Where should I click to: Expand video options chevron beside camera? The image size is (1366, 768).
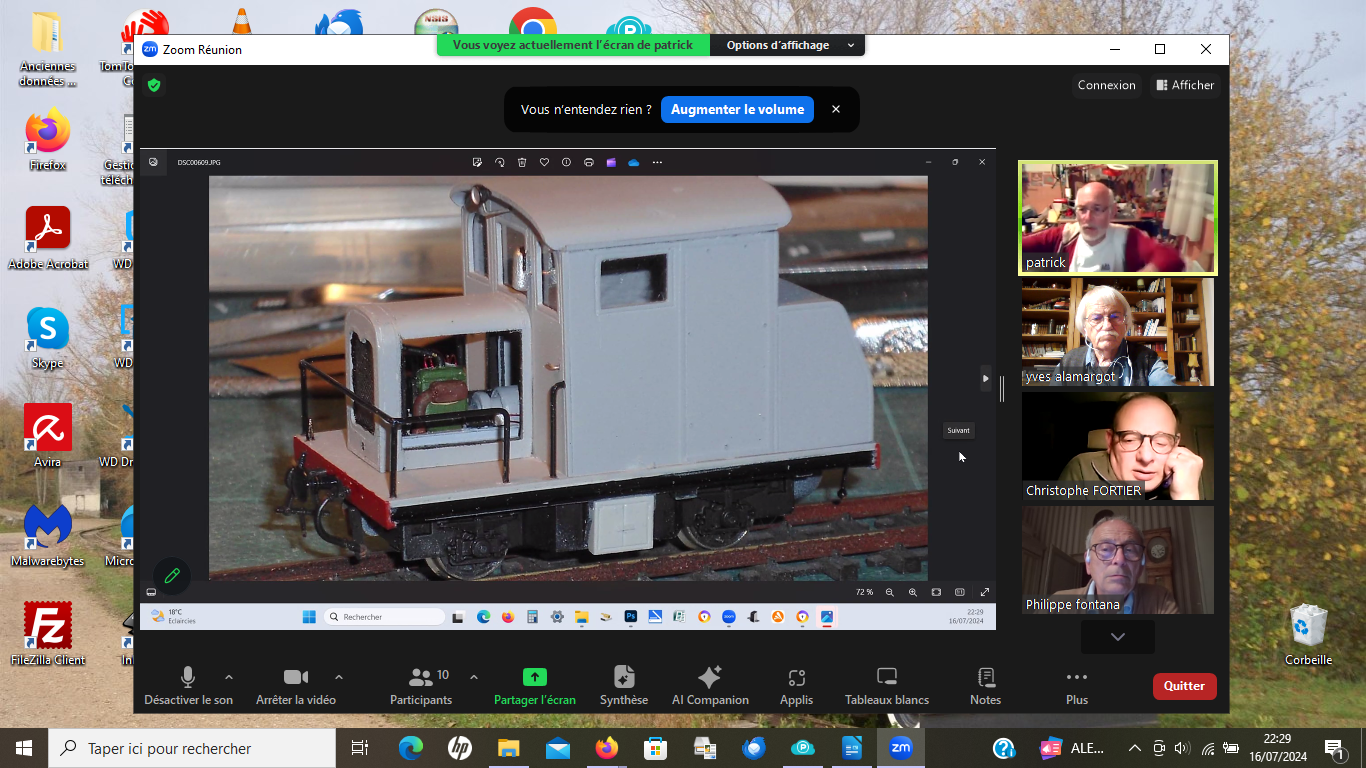pyautogui.click(x=339, y=677)
